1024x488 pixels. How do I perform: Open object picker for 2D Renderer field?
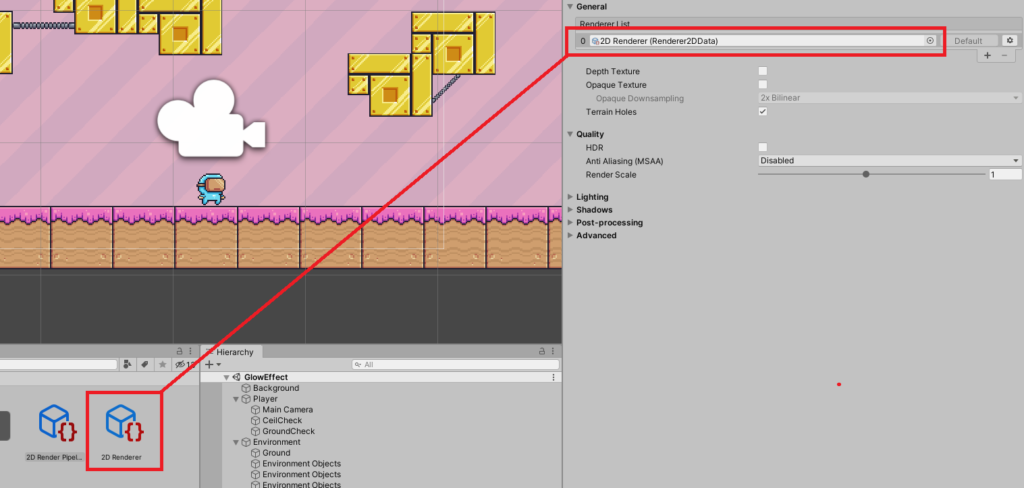pyautogui.click(x=930, y=41)
